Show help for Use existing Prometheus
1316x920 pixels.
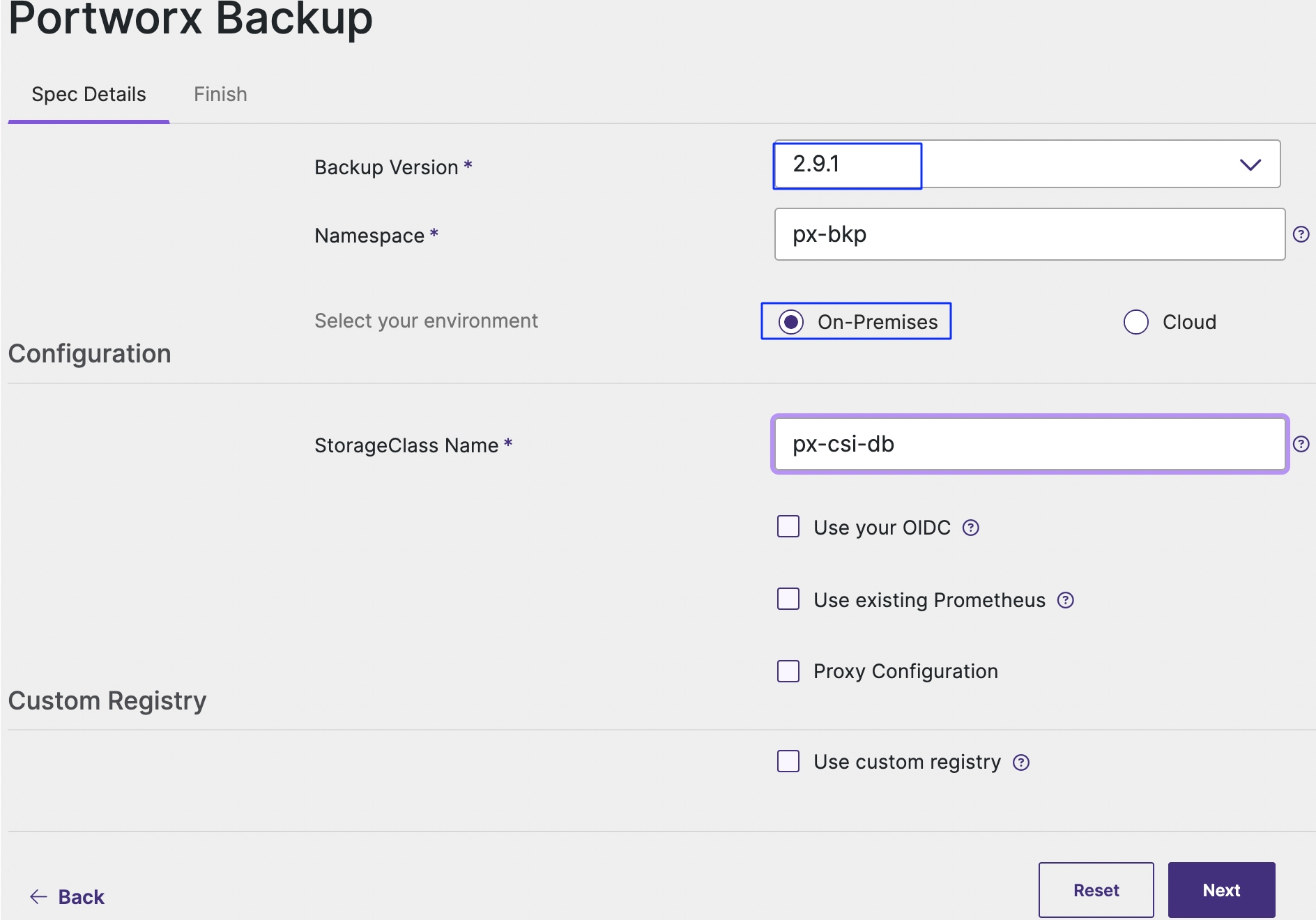click(1066, 600)
